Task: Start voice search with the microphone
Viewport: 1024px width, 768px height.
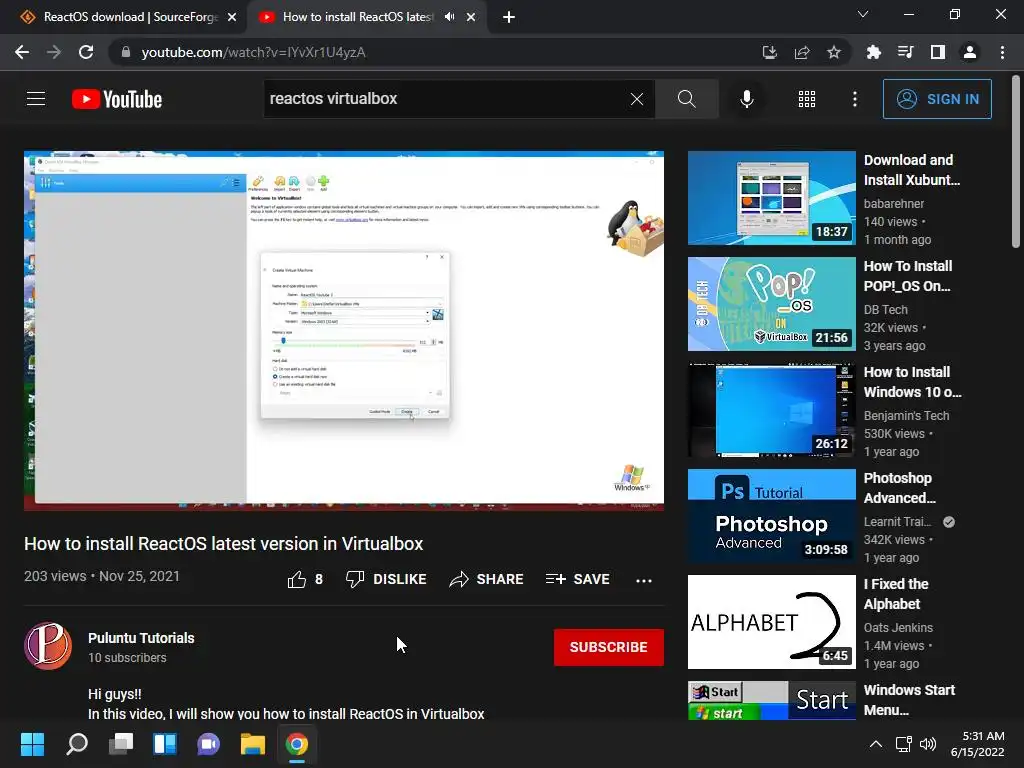Action: (x=747, y=99)
